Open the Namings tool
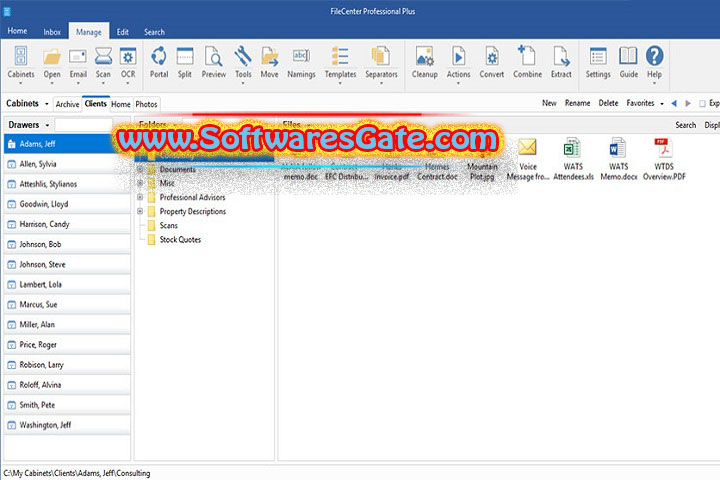Image resolution: width=720 pixels, height=480 pixels. click(x=301, y=56)
